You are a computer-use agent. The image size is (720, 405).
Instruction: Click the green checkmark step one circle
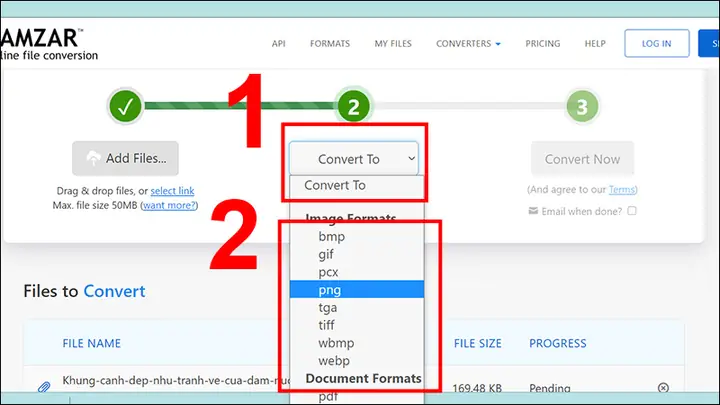click(x=125, y=106)
